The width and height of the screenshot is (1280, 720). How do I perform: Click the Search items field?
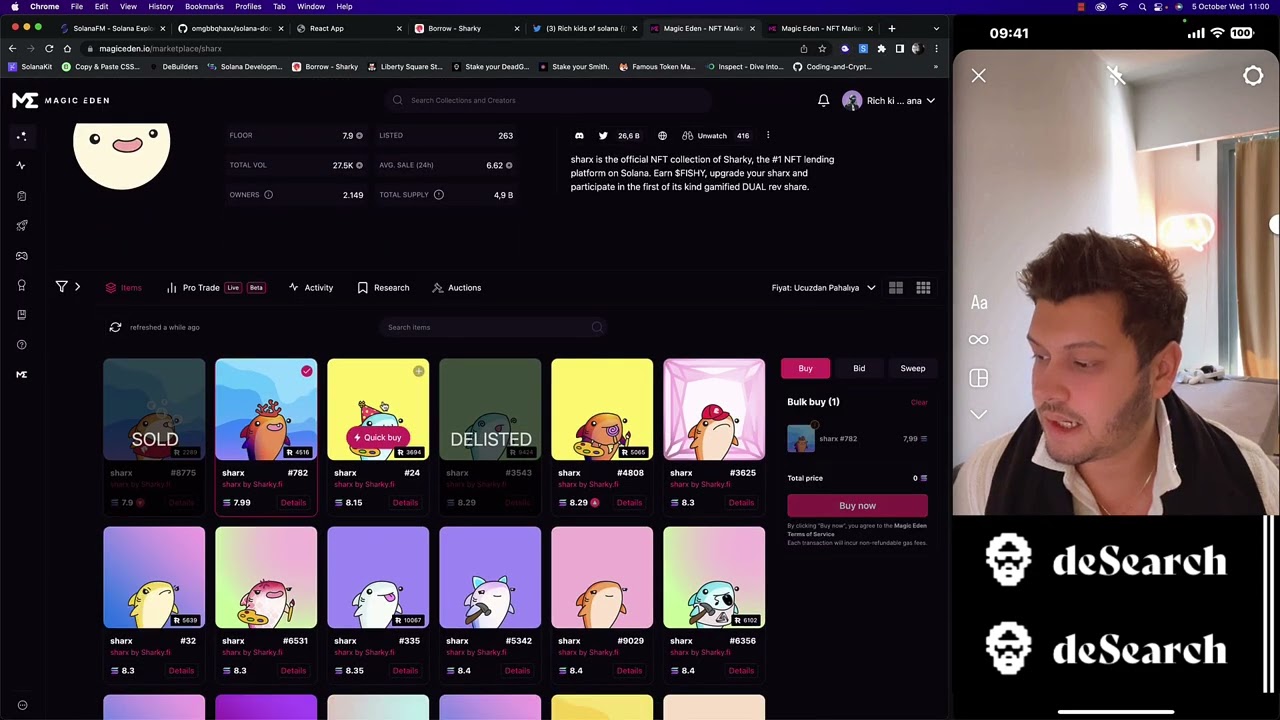(495, 327)
